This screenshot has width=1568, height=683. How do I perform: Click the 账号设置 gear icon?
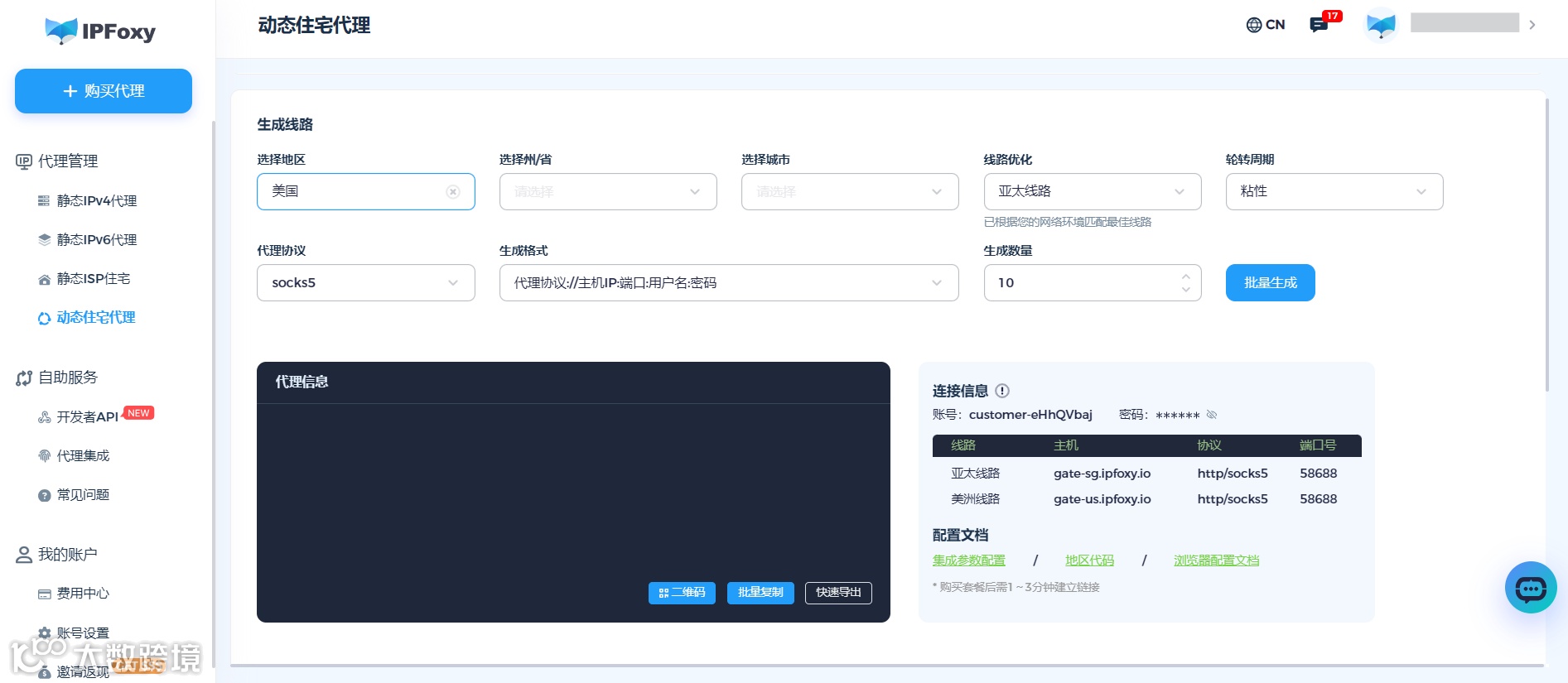coord(44,633)
